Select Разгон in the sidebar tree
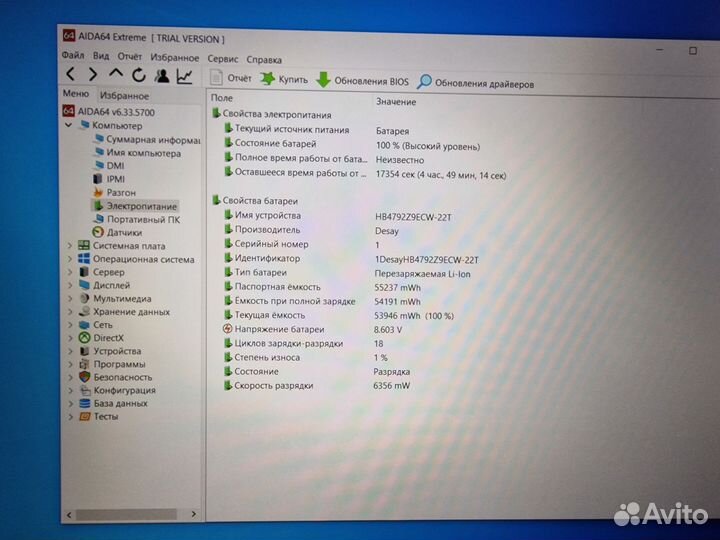The image size is (720, 540). pyautogui.click(x=121, y=192)
